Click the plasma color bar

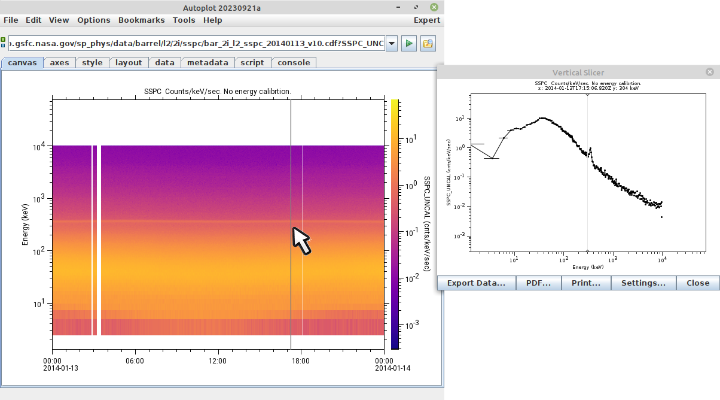pyautogui.click(x=394, y=224)
